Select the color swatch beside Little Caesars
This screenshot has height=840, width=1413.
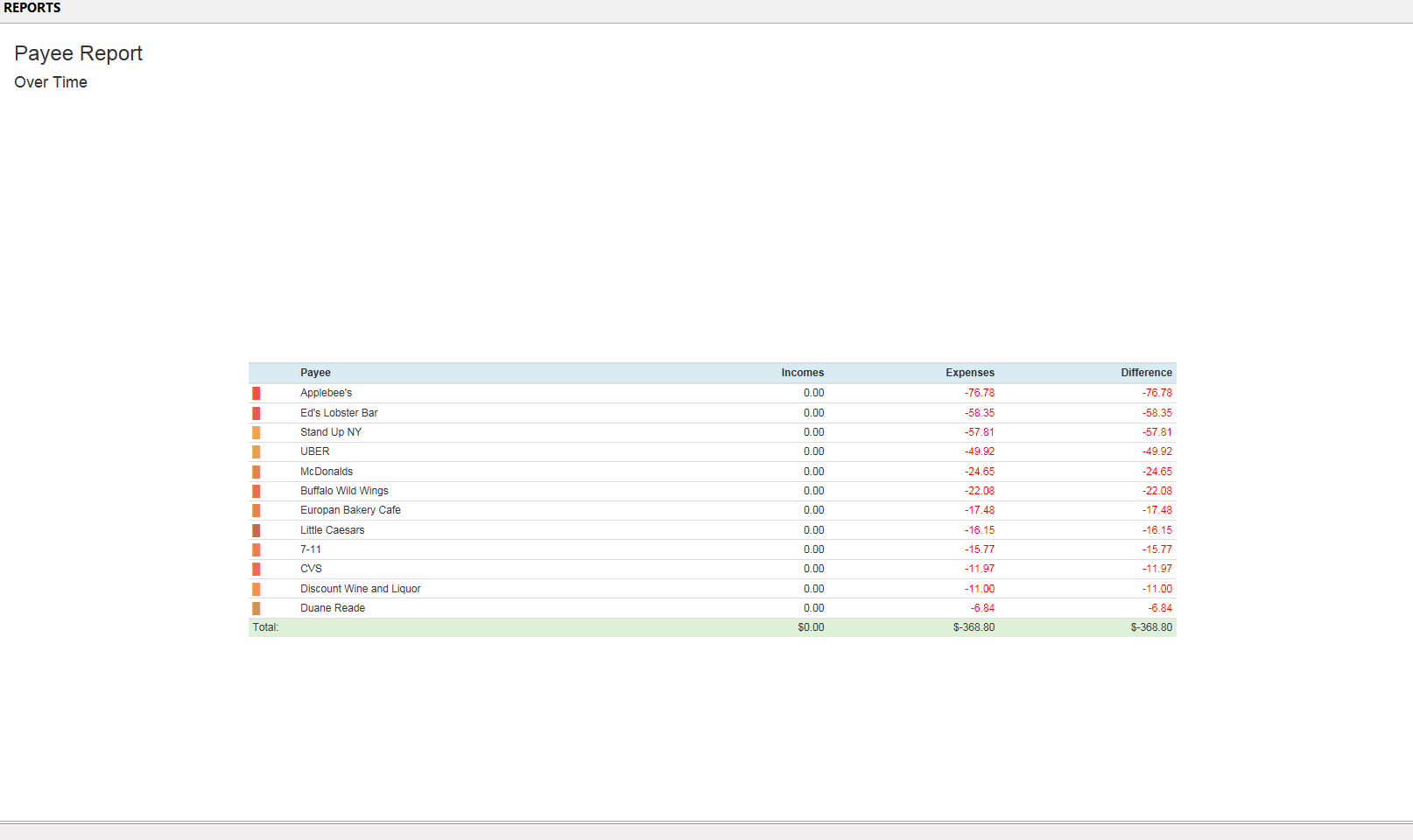256,530
